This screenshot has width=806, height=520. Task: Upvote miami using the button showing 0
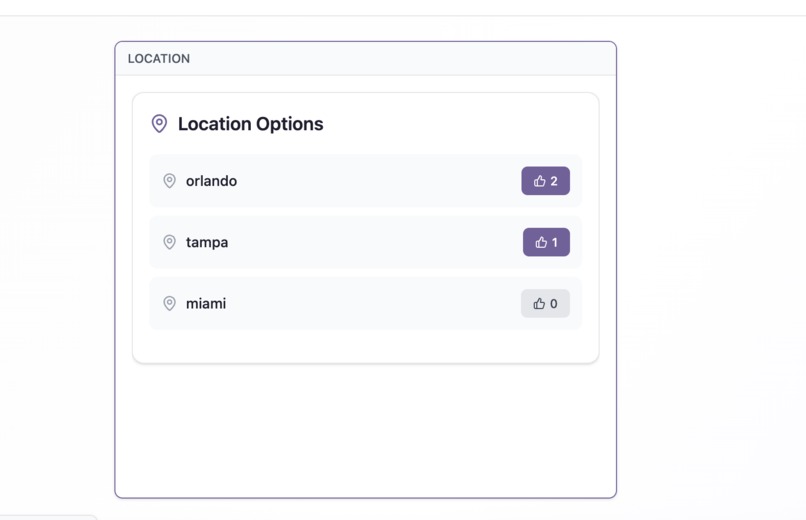pyautogui.click(x=545, y=303)
